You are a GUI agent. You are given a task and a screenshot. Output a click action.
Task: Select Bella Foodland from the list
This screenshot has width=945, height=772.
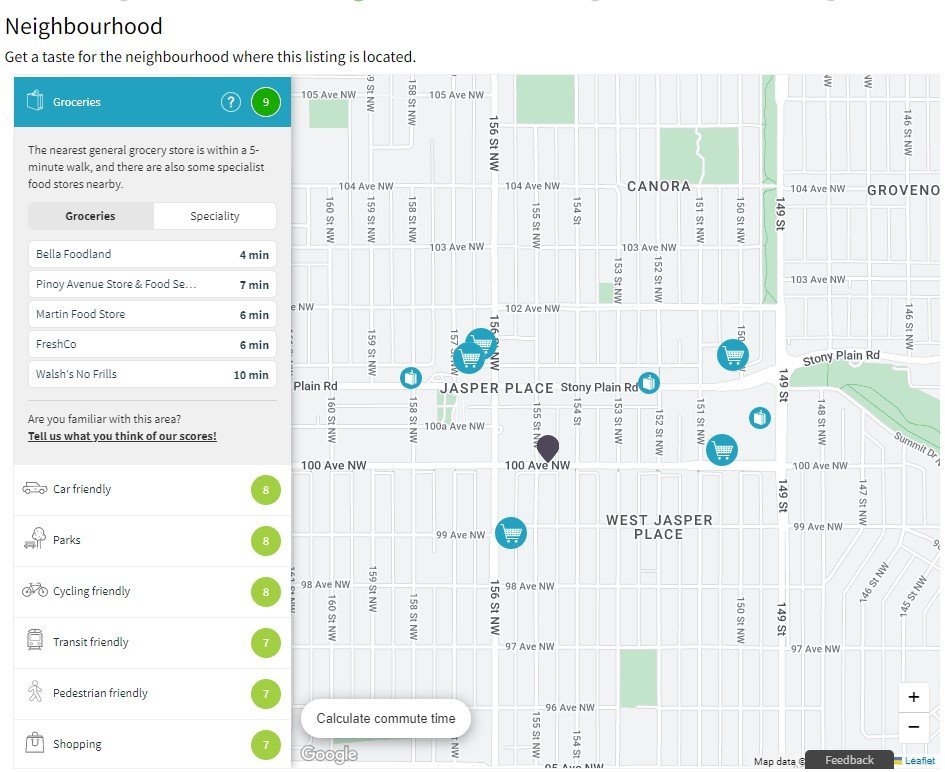(152, 254)
